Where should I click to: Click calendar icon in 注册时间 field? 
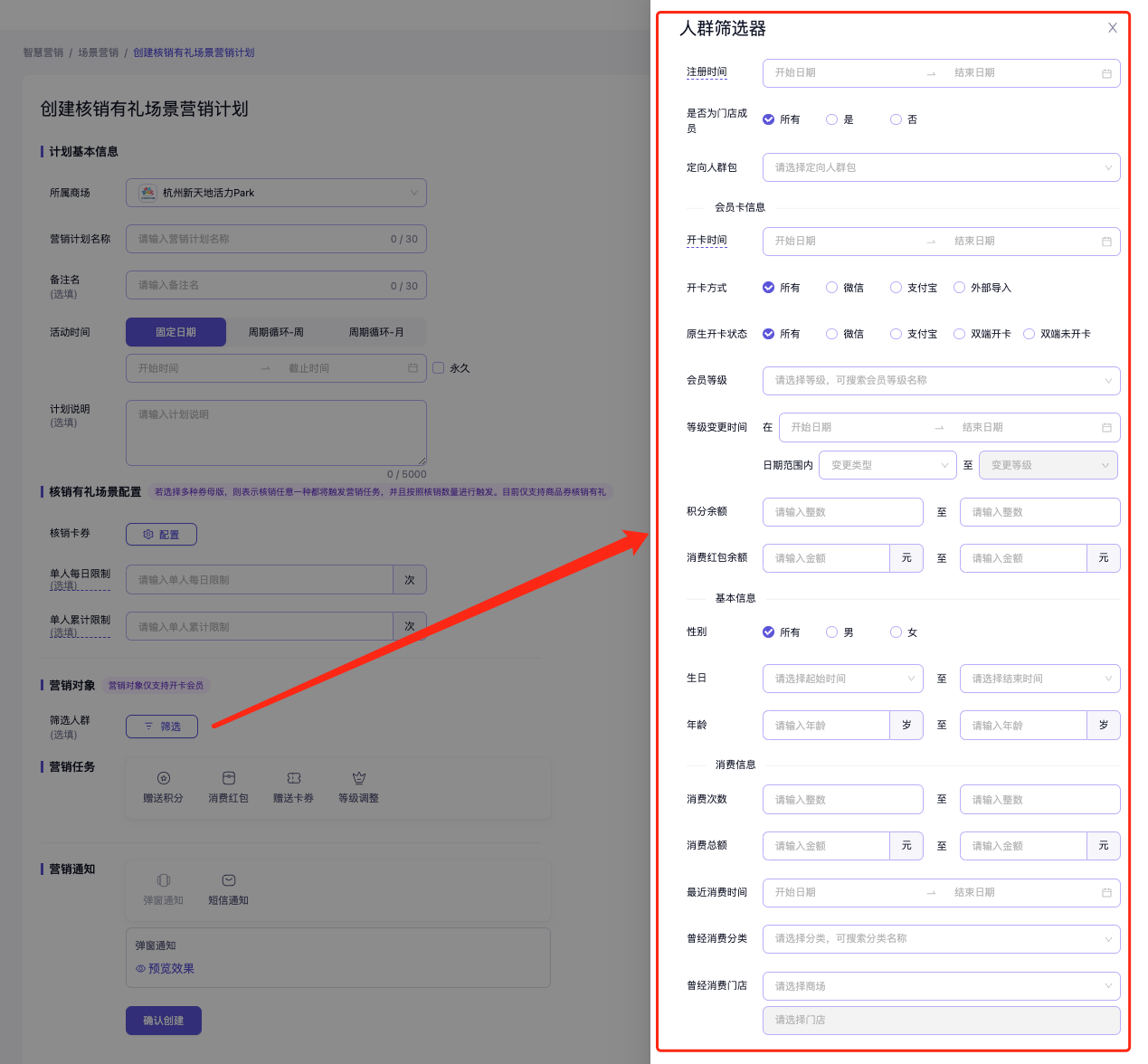(x=1106, y=73)
